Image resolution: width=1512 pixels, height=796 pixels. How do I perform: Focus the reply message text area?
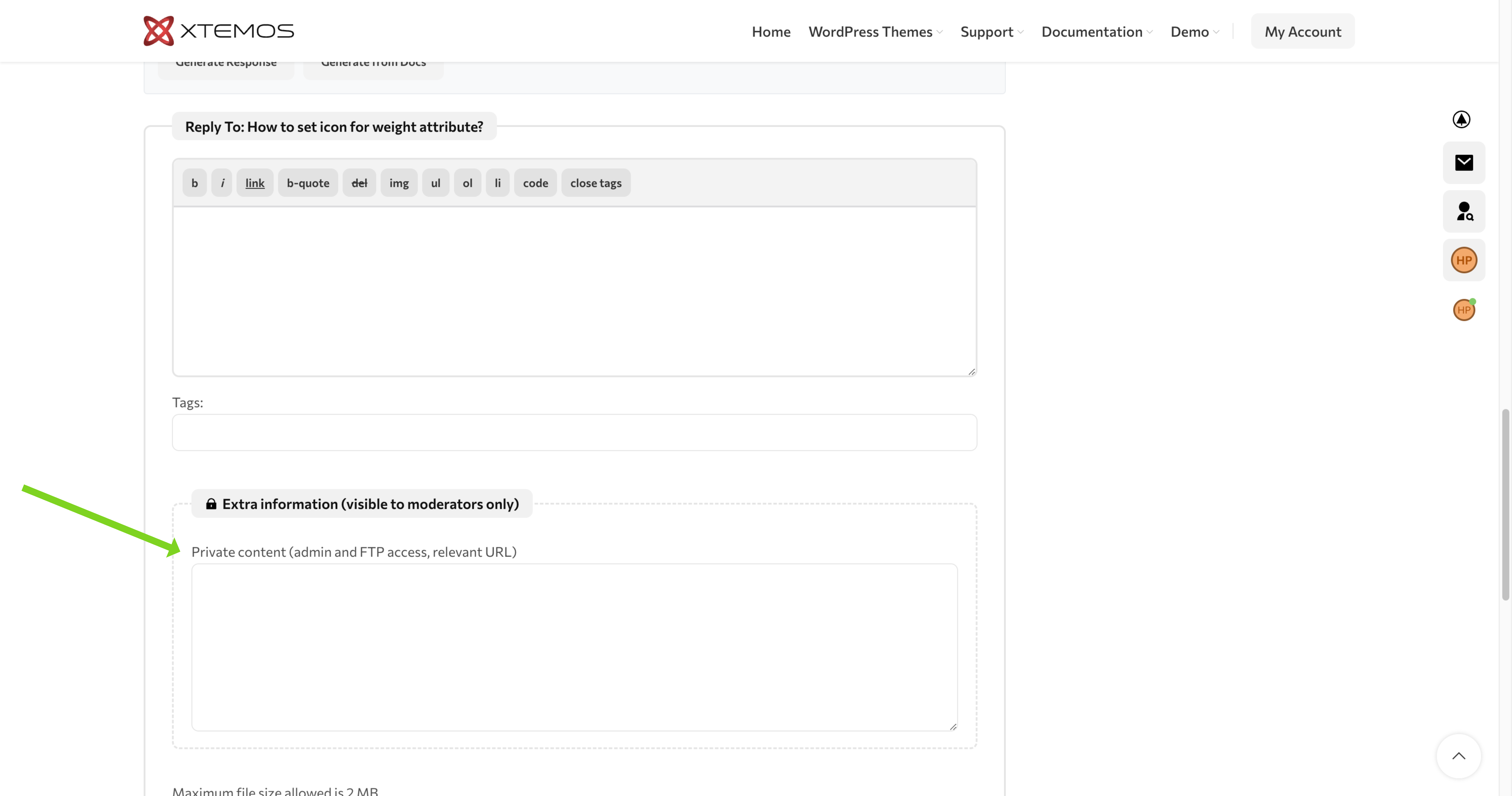pos(575,291)
